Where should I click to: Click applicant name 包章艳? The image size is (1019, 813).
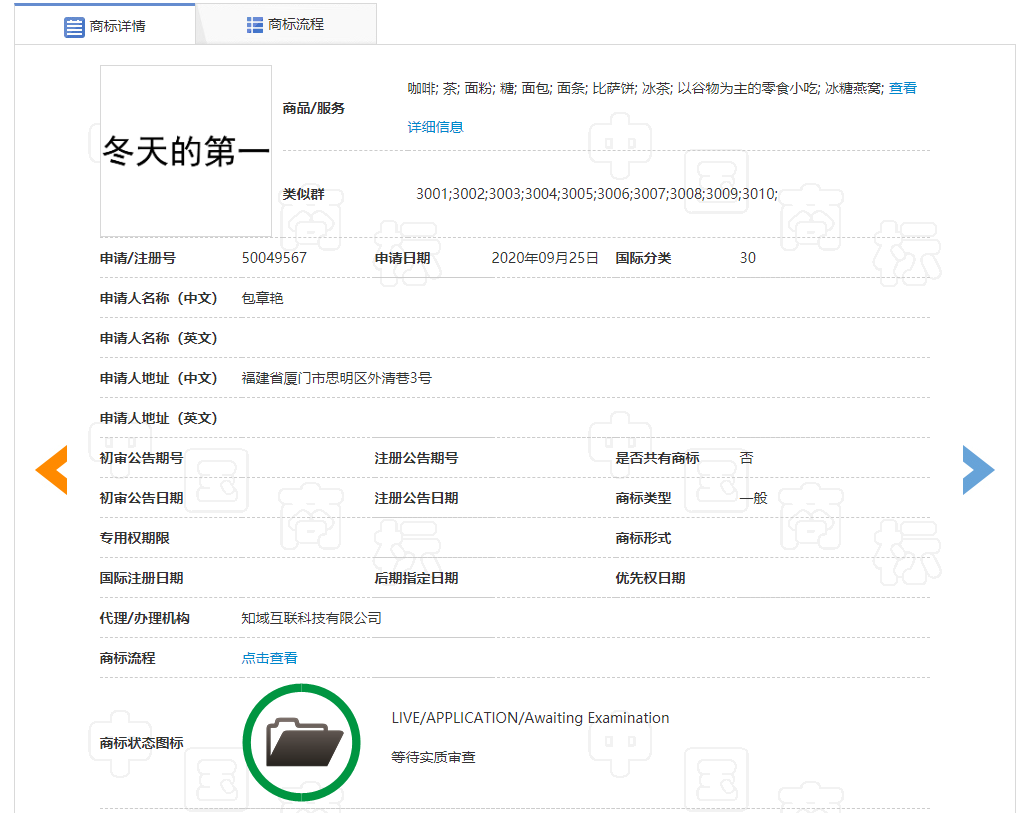(x=262, y=298)
